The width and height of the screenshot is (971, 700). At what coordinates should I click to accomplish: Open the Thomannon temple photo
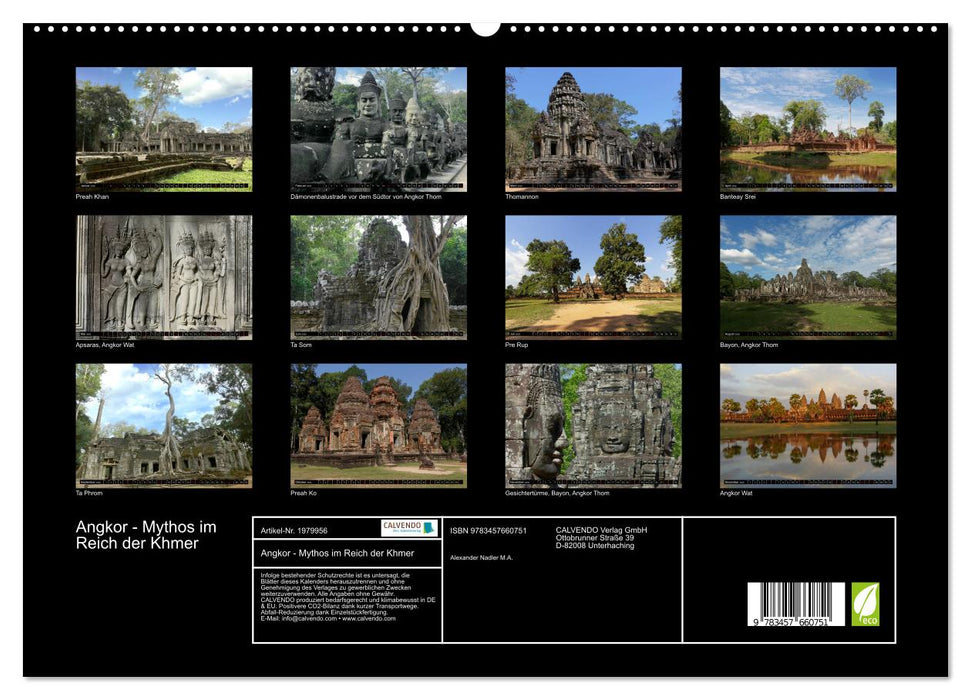[592, 130]
